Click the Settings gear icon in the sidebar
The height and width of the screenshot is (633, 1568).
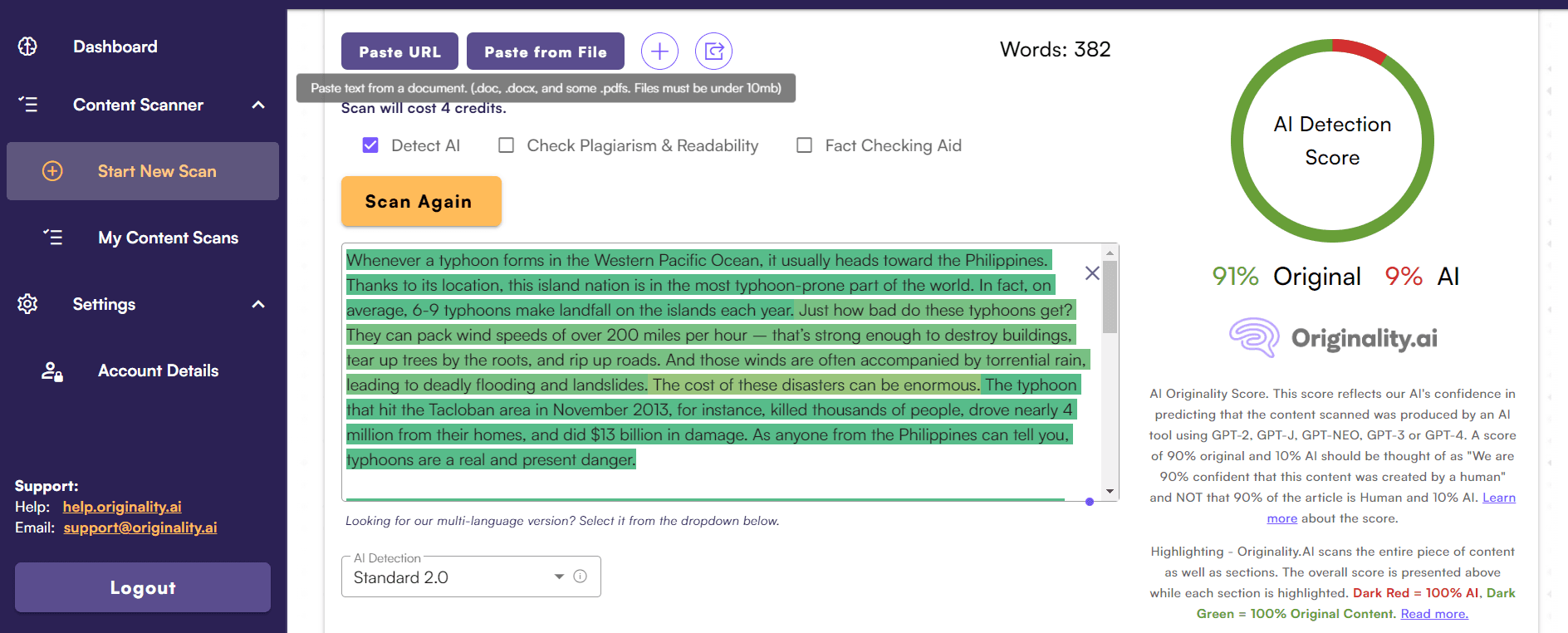click(x=27, y=304)
